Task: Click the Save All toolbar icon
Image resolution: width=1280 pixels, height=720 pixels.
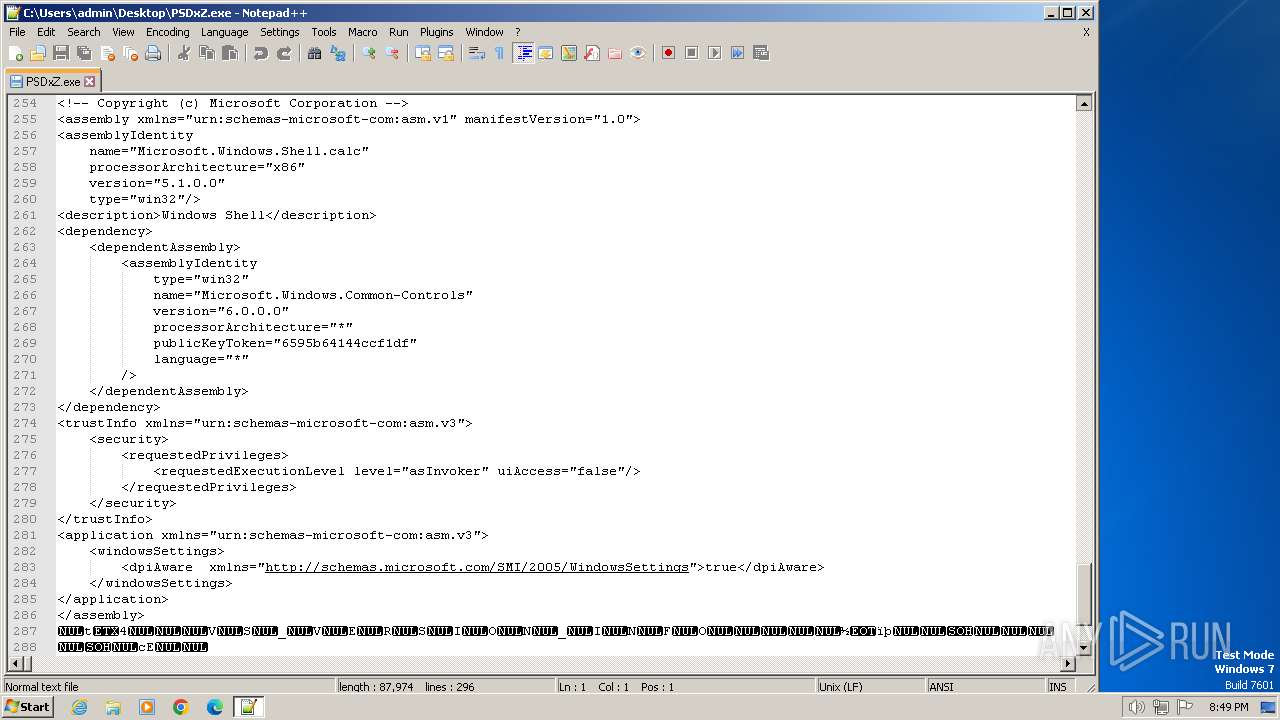Action: click(x=84, y=53)
